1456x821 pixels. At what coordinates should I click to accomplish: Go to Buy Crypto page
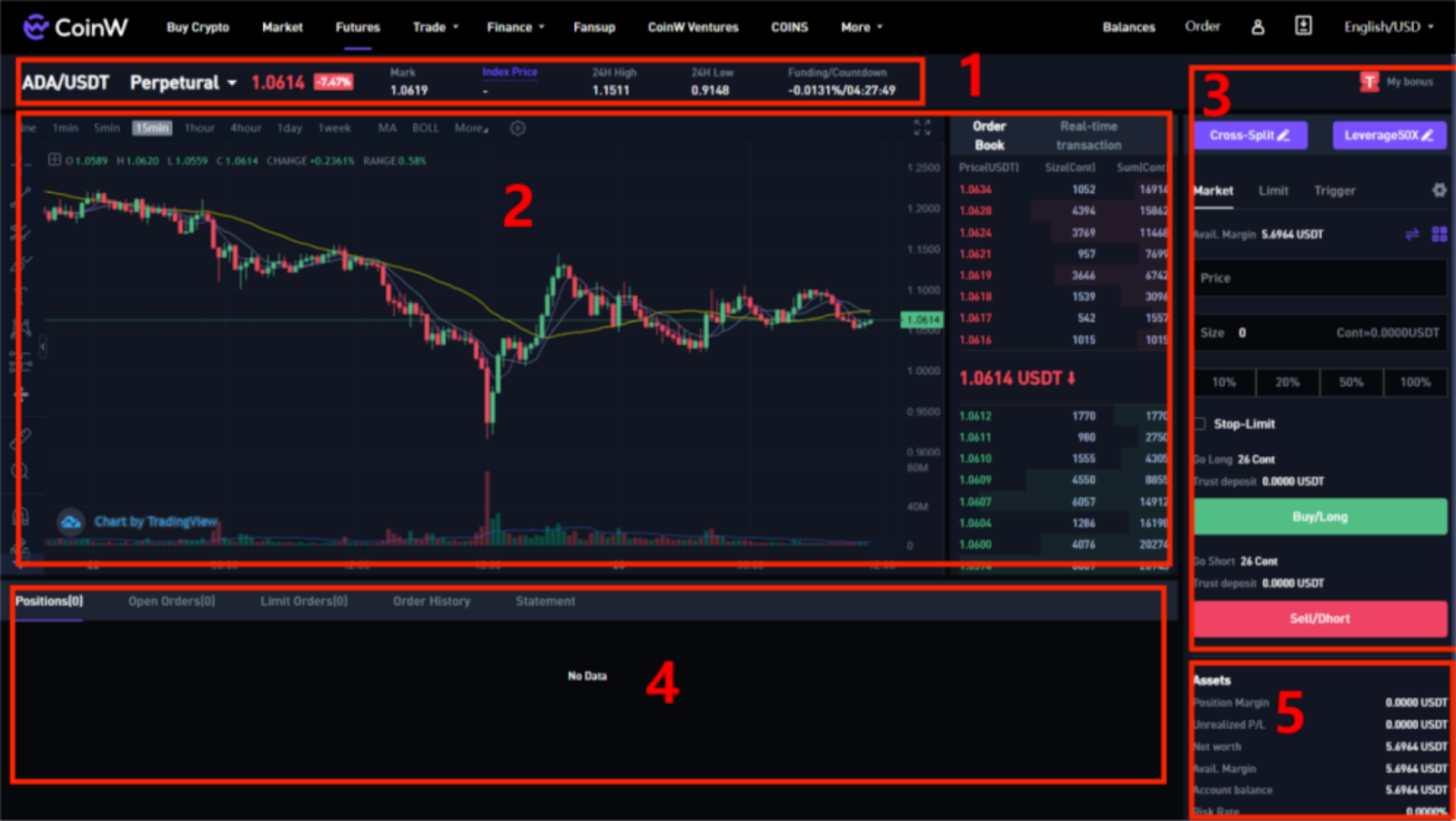(197, 27)
